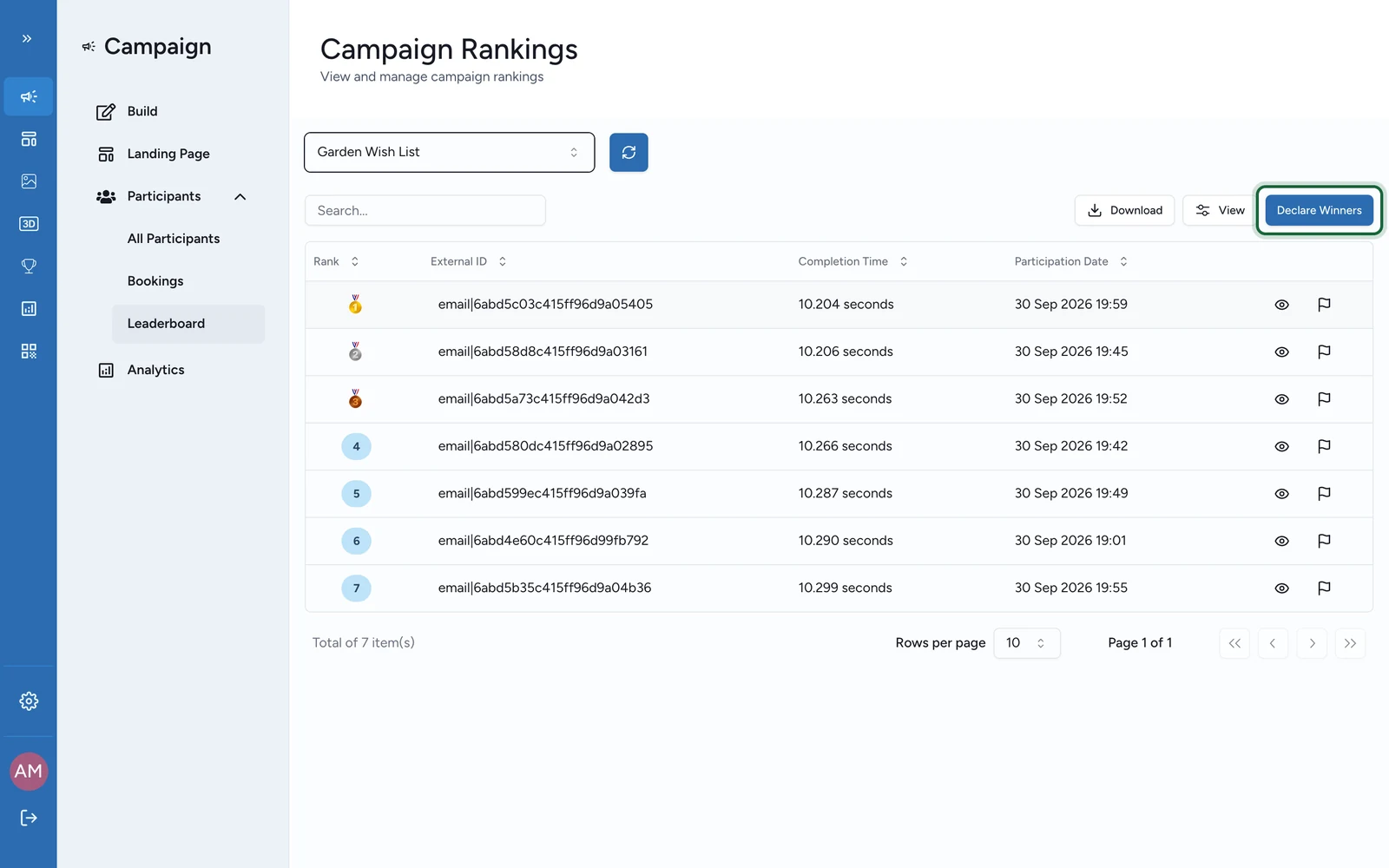Refresh the campaign rankings

point(629,153)
